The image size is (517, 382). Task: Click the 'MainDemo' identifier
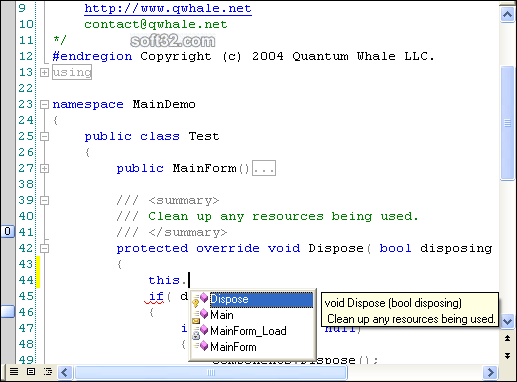(x=164, y=104)
